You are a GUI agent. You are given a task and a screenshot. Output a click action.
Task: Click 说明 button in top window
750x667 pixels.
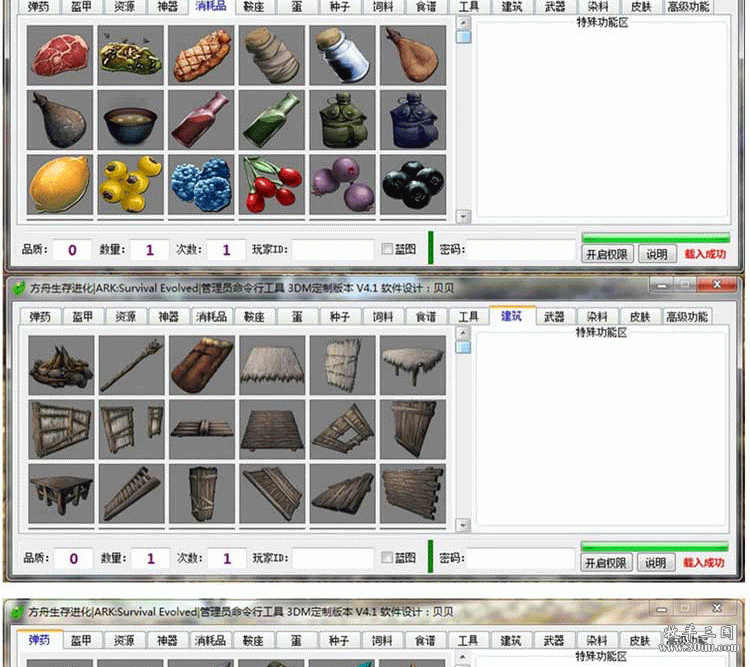[657, 254]
